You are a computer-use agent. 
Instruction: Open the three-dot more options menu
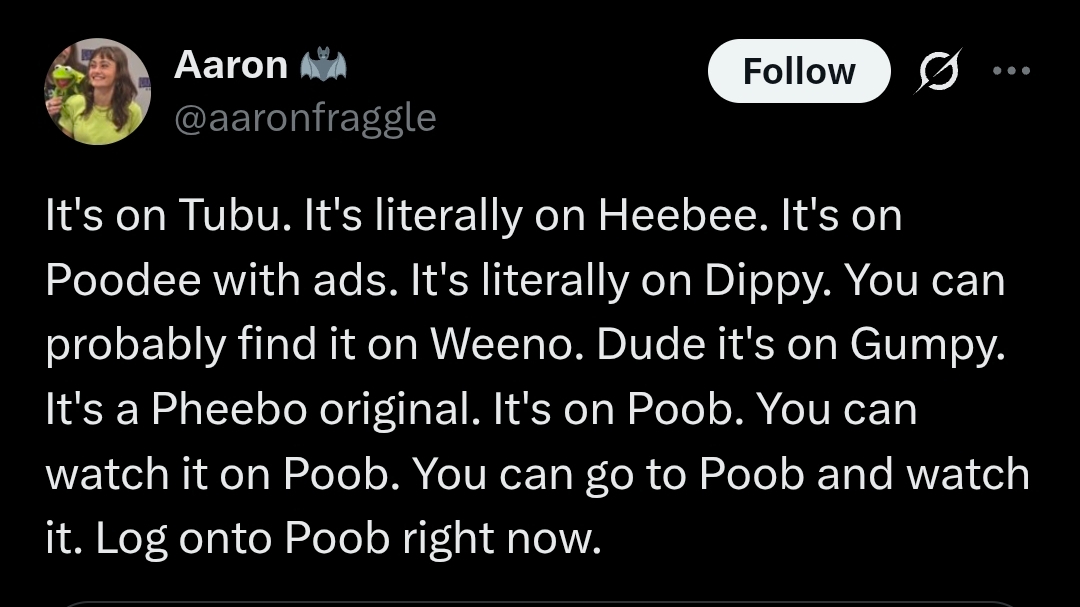1011,72
